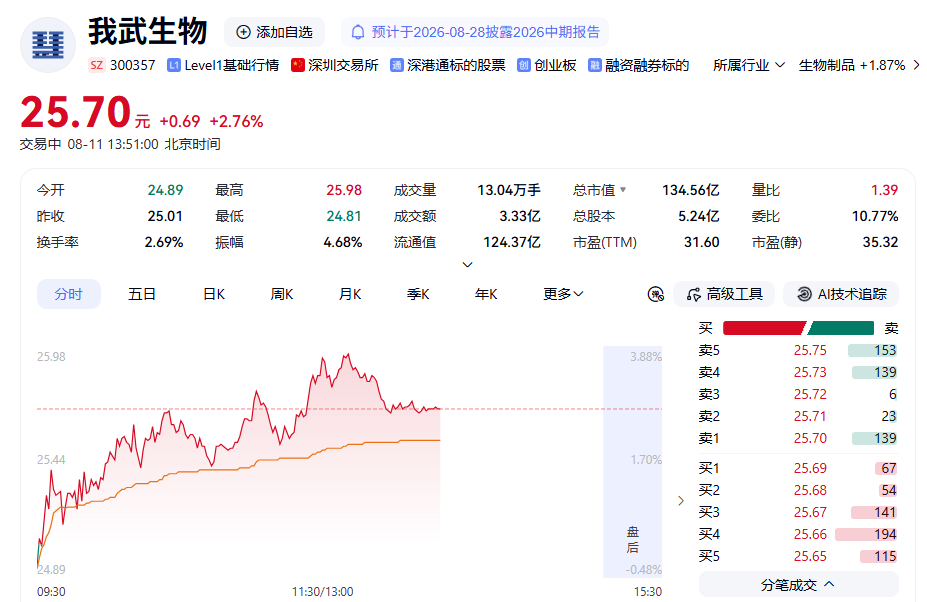
Task: Open the 我武生物 company logo
Action: (48, 45)
